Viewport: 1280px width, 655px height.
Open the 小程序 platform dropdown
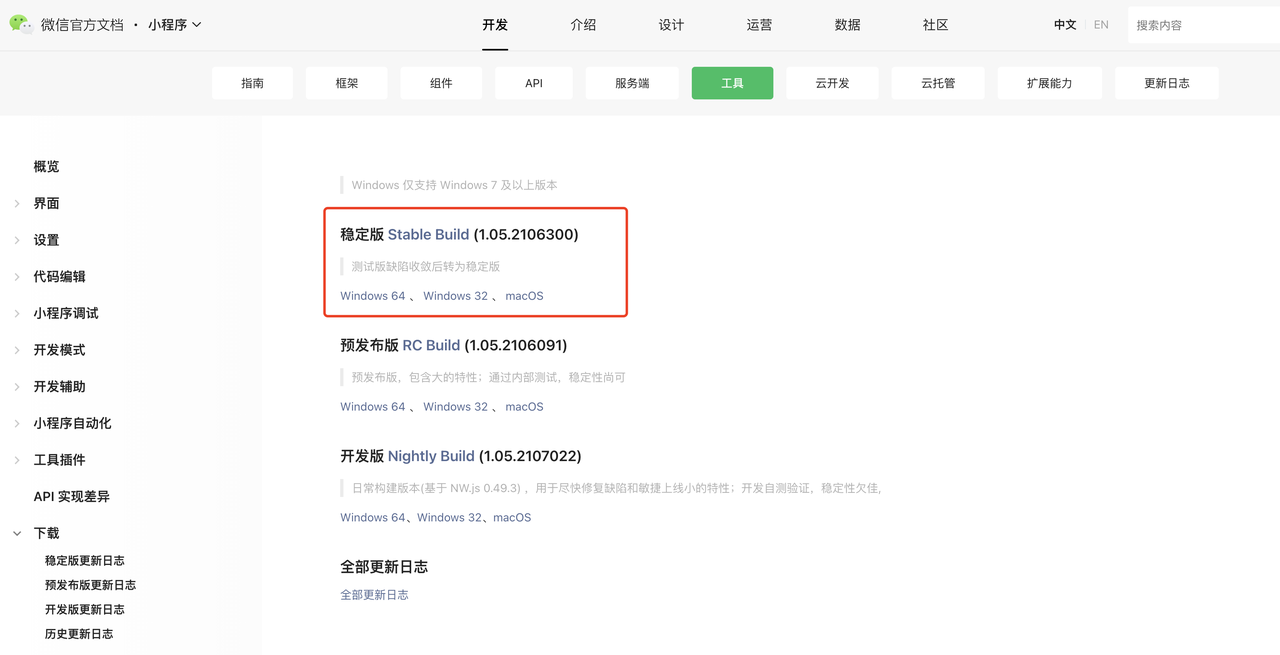(175, 25)
